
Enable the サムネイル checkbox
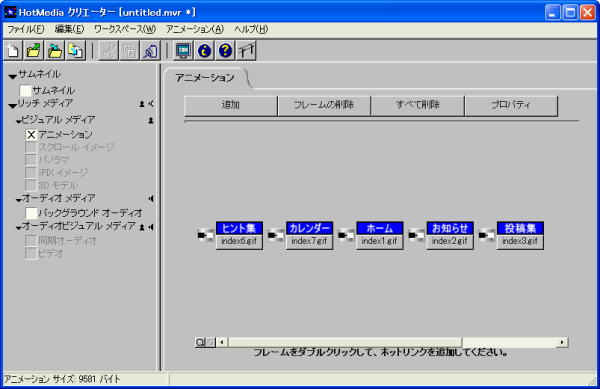(25, 91)
